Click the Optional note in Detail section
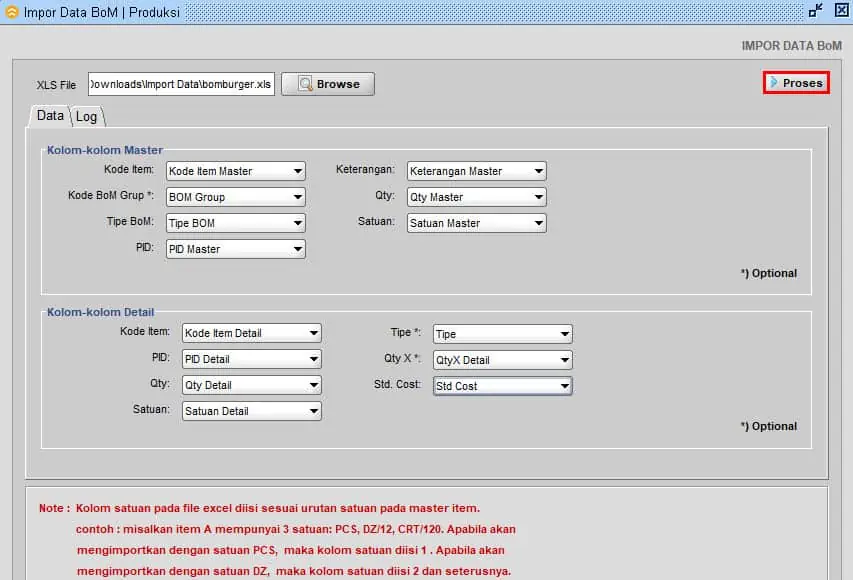This screenshot has height=580, width=853. 769,426
